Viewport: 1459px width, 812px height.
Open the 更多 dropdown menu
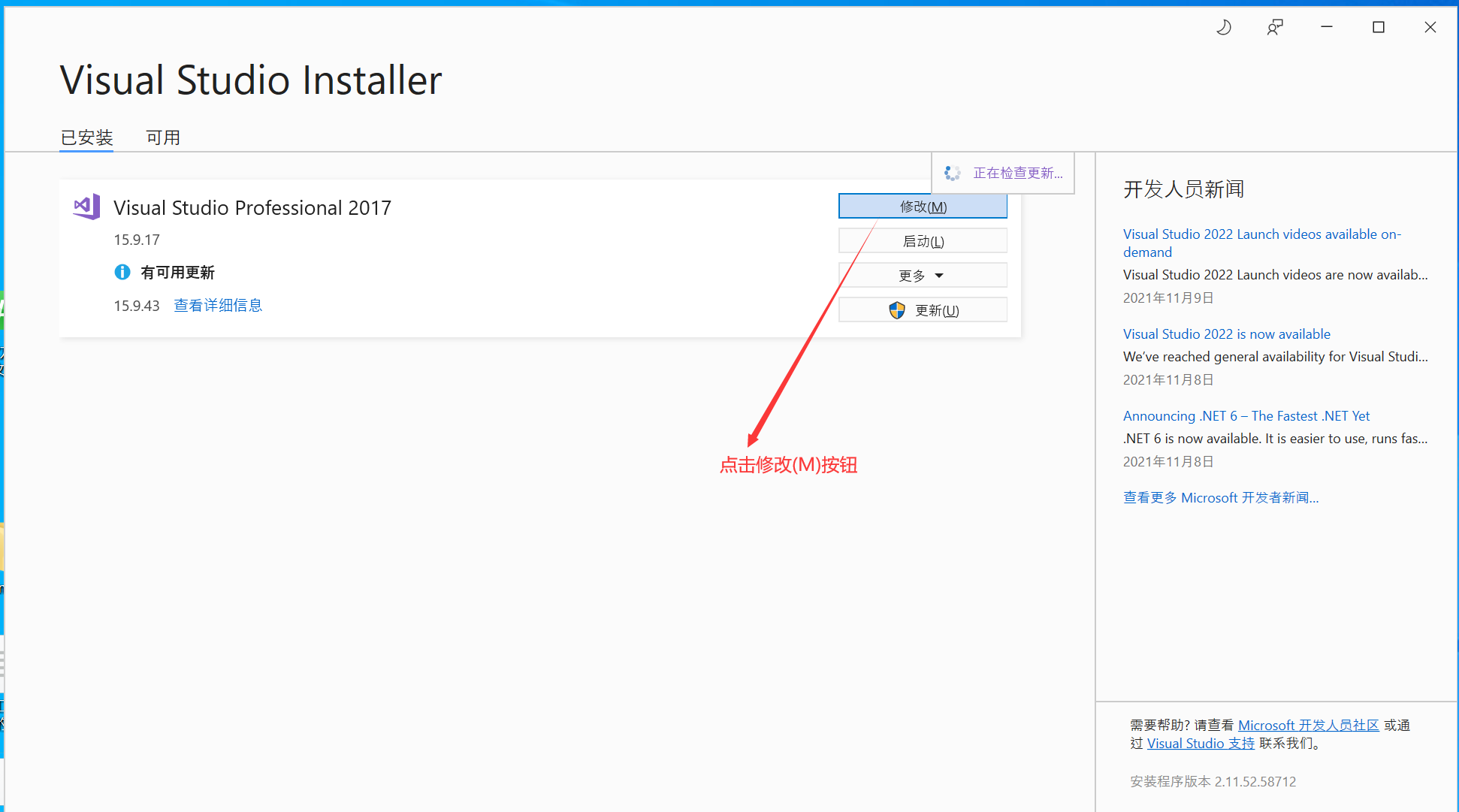922,275
